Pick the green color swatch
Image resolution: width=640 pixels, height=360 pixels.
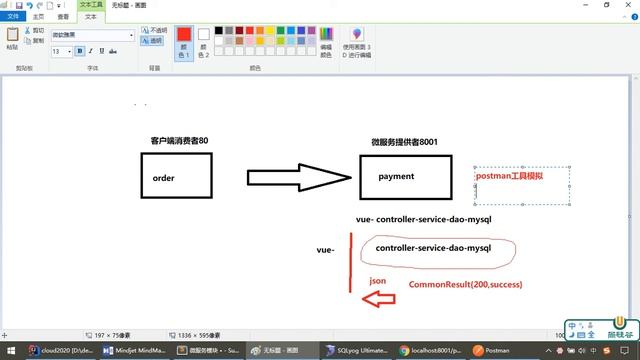coord(280,30)
